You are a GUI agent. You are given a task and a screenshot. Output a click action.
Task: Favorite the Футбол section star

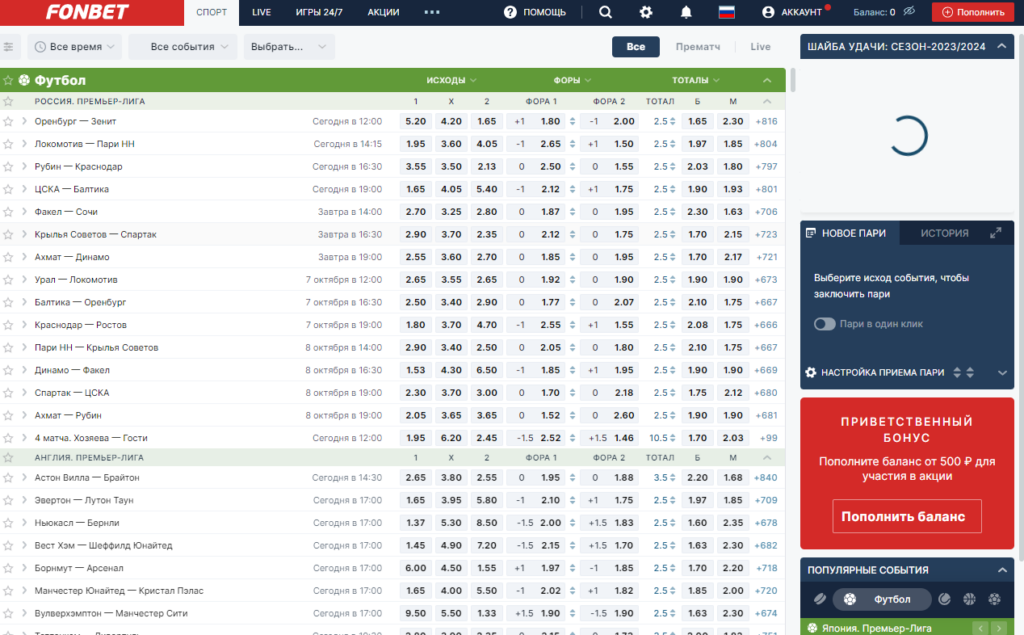click(8, 80)
